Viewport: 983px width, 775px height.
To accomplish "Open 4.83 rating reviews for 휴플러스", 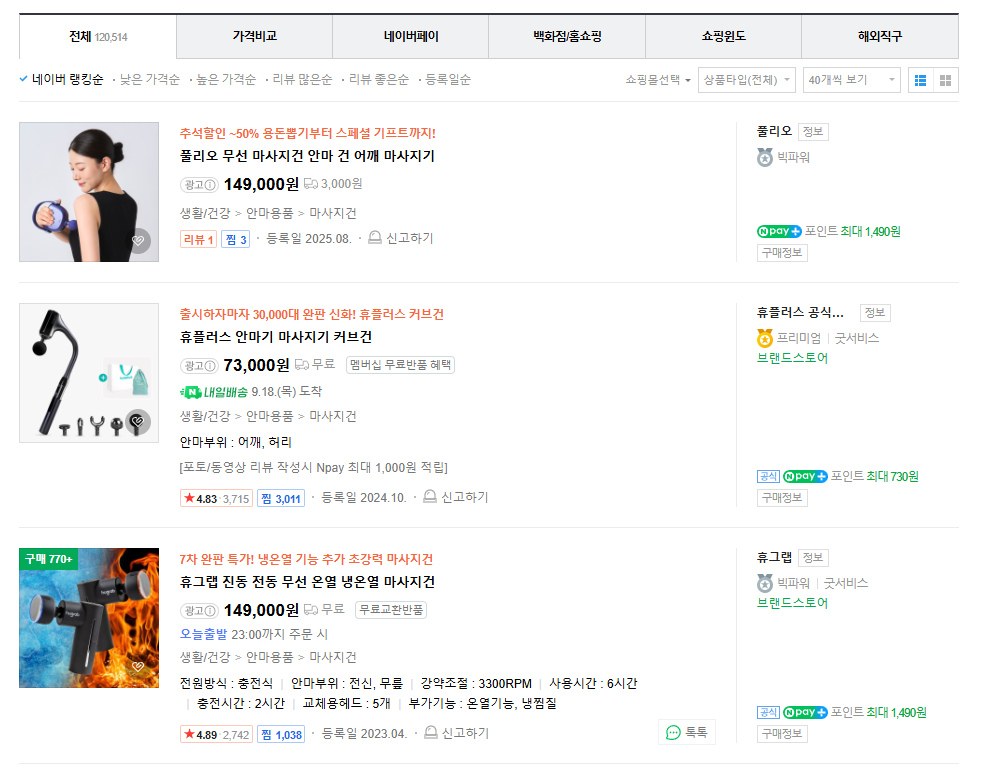I will (x=216, y=498).
